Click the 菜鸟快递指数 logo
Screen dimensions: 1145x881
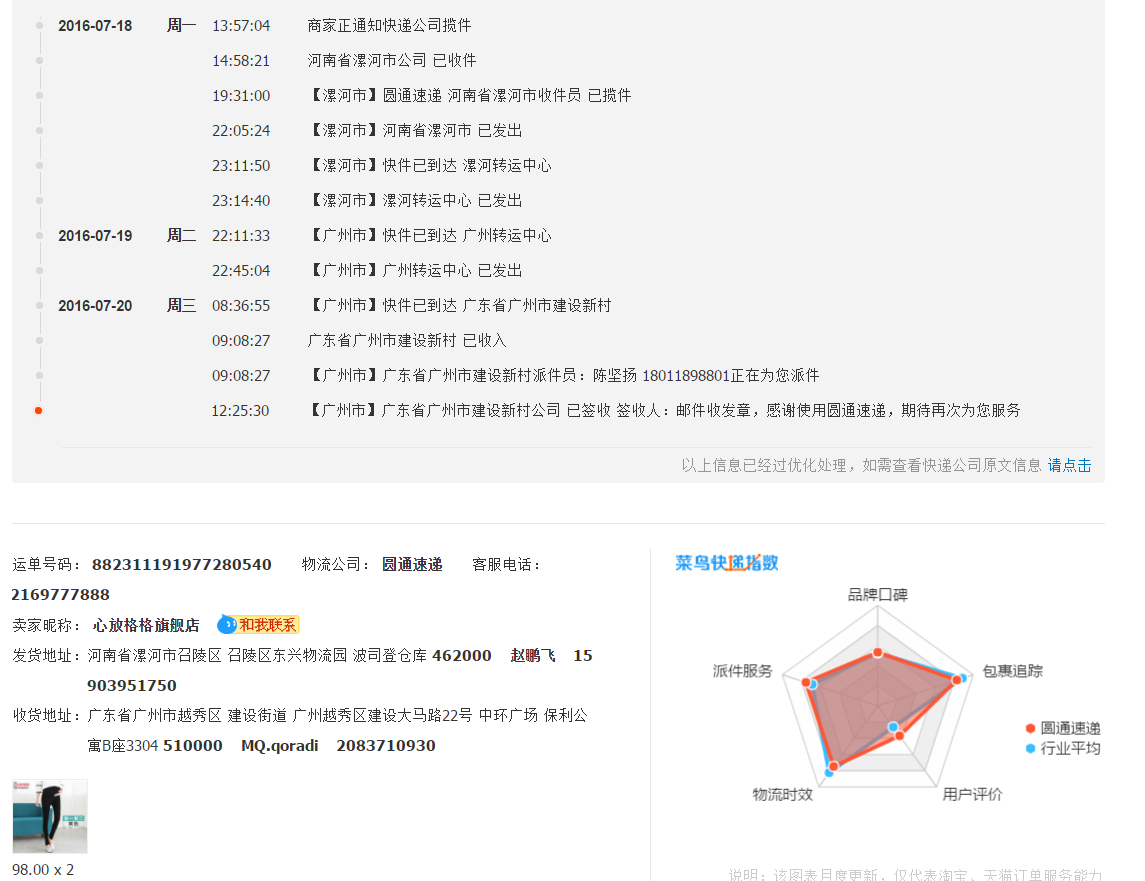tap(726, 563)
